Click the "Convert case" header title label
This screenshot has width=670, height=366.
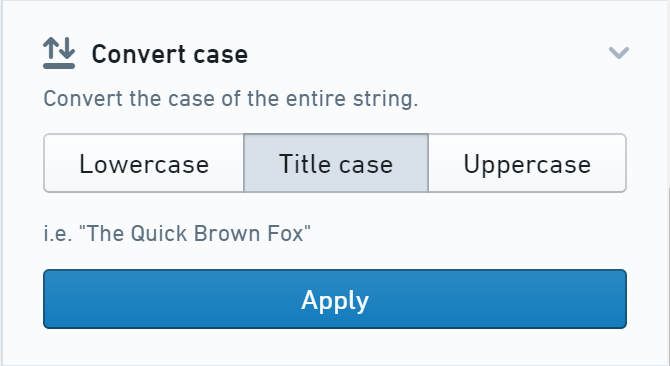click(x=170, y=54)
